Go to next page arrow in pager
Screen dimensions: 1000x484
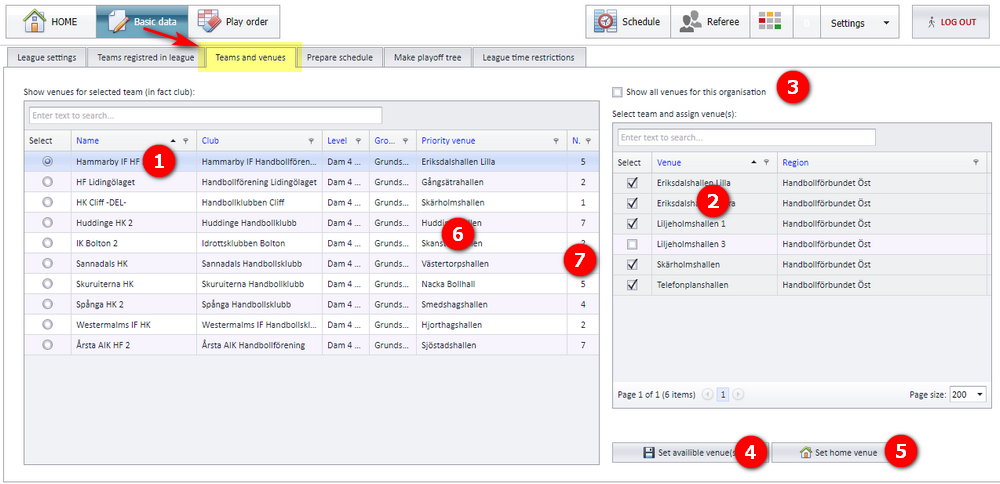click(738, 395)
